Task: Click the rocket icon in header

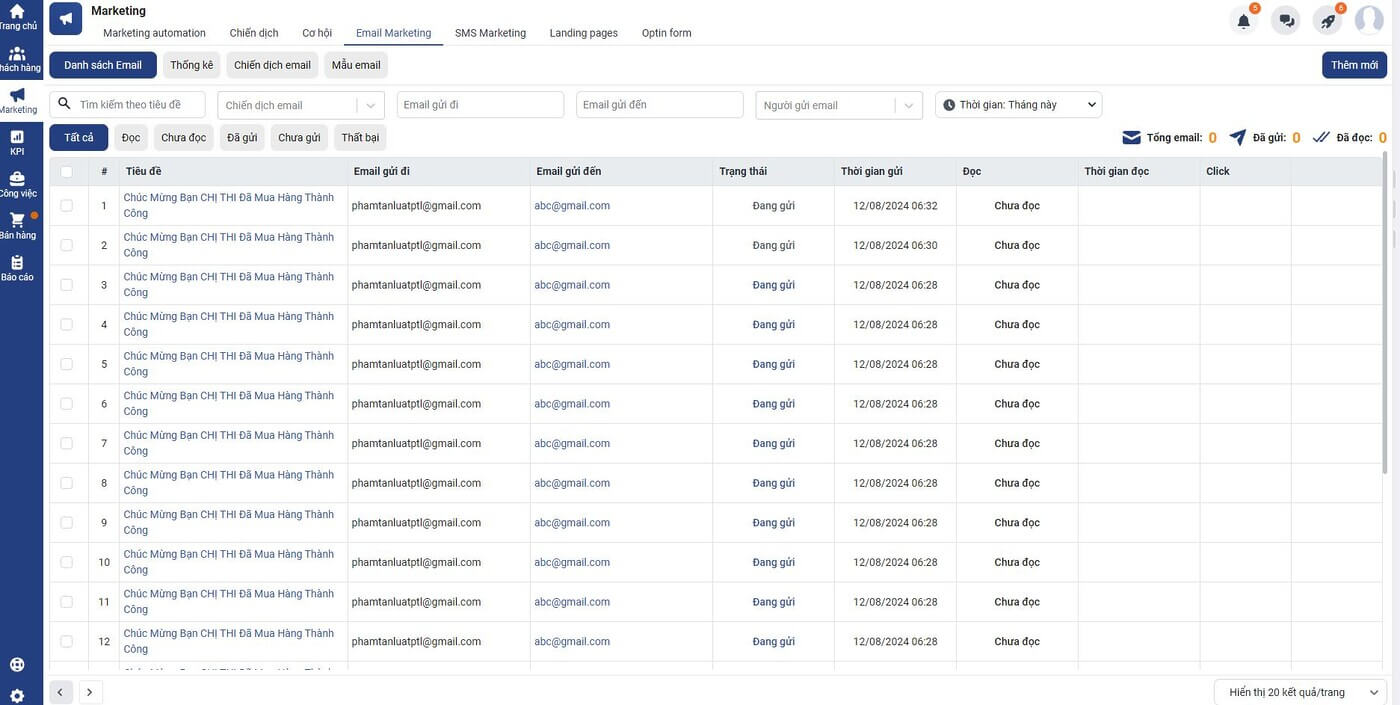Action: 1327,21
